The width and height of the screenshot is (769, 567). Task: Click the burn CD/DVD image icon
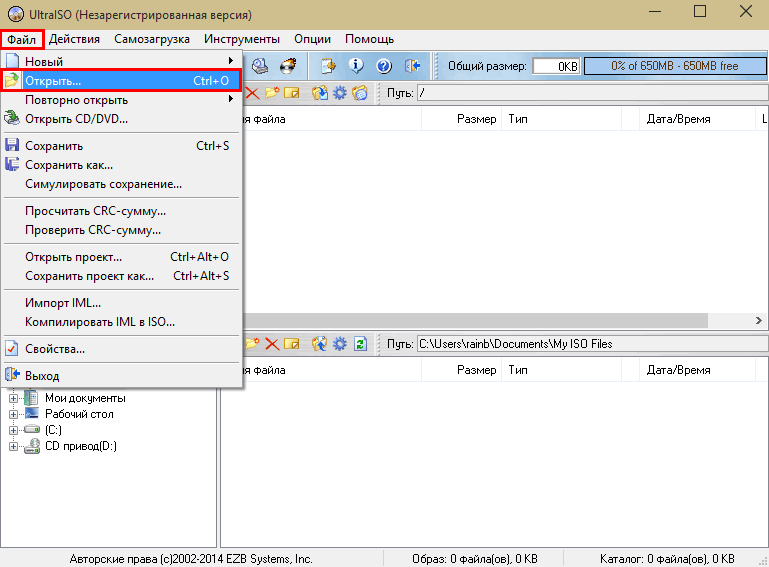tap(288, 66)
